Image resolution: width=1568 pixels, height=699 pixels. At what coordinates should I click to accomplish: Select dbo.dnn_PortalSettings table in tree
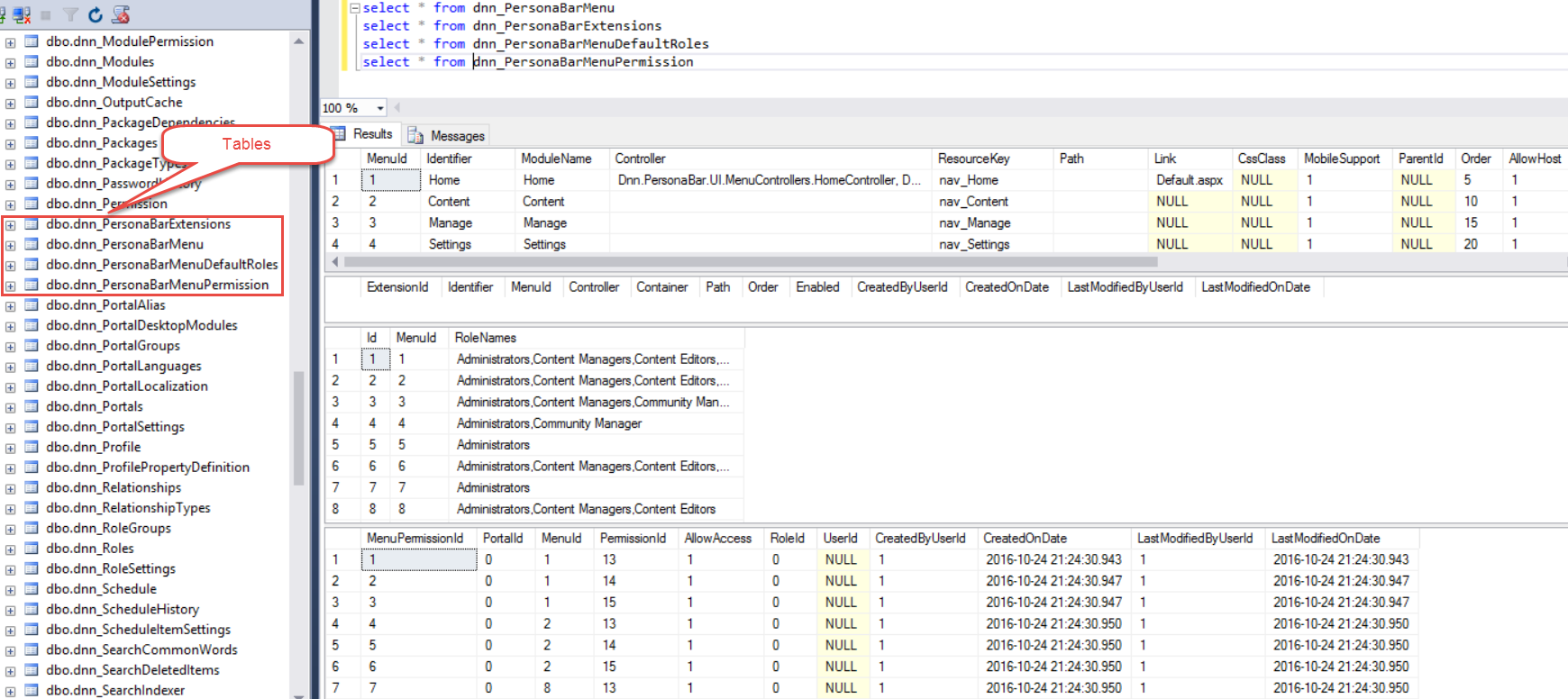point(115,426)
